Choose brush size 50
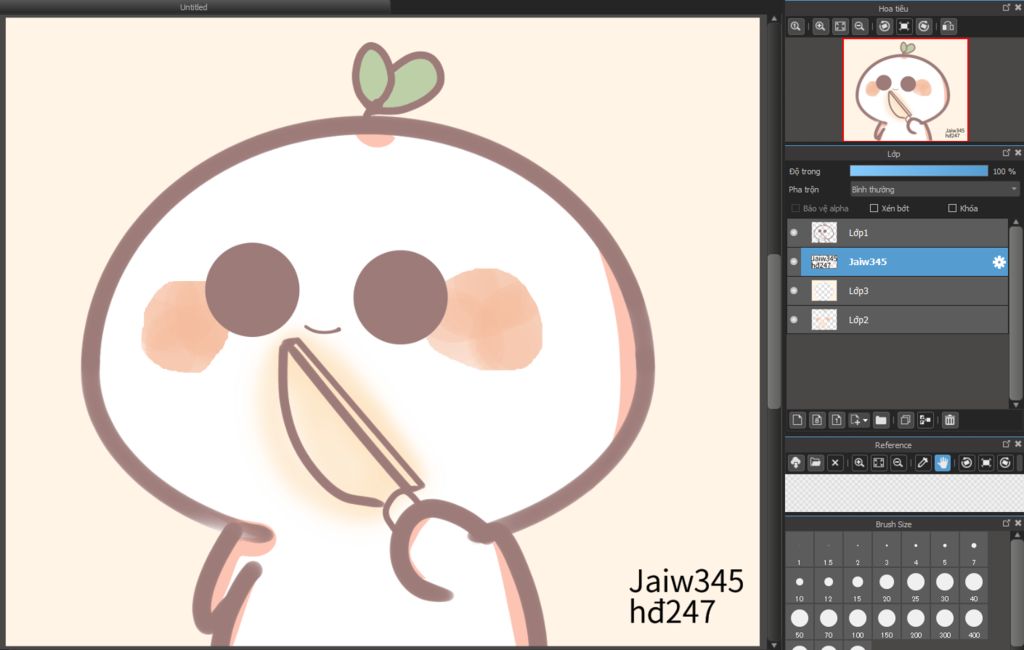Screen dimensions: 1024x650 [x=799, y=623]
